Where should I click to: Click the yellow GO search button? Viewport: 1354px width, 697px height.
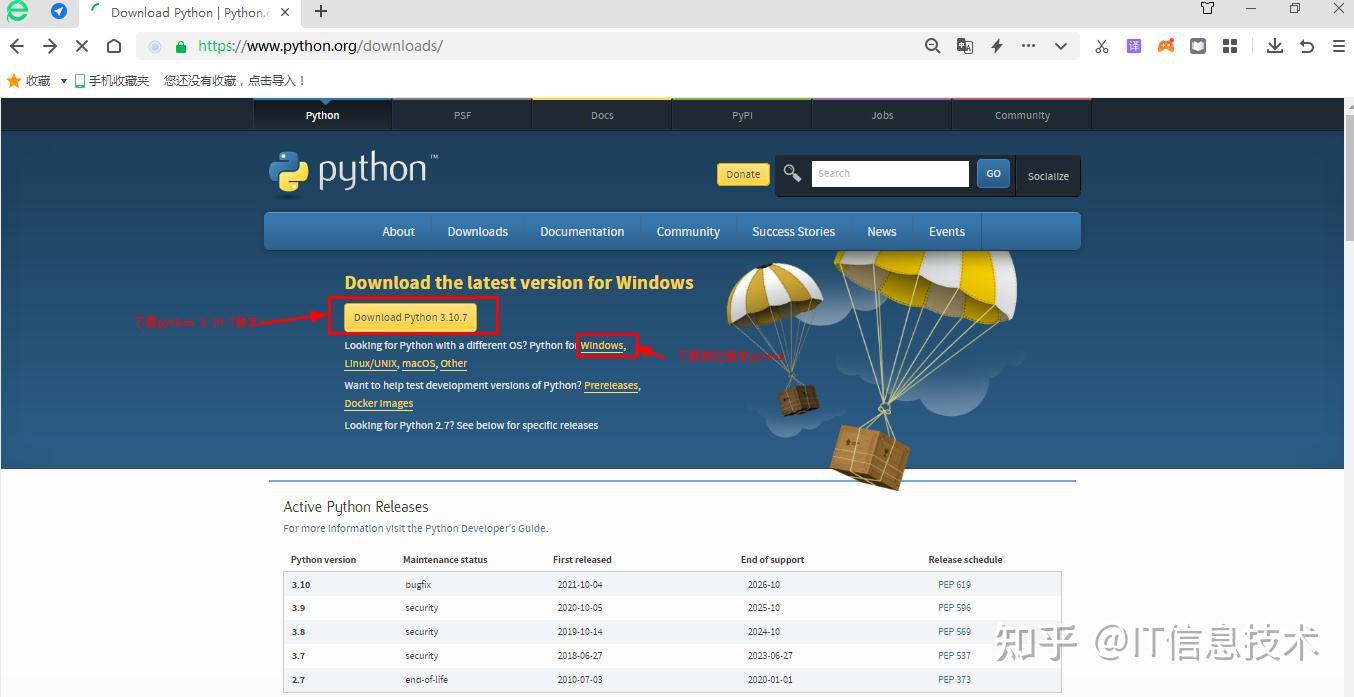pyautogui.click(x=992, y=173)
